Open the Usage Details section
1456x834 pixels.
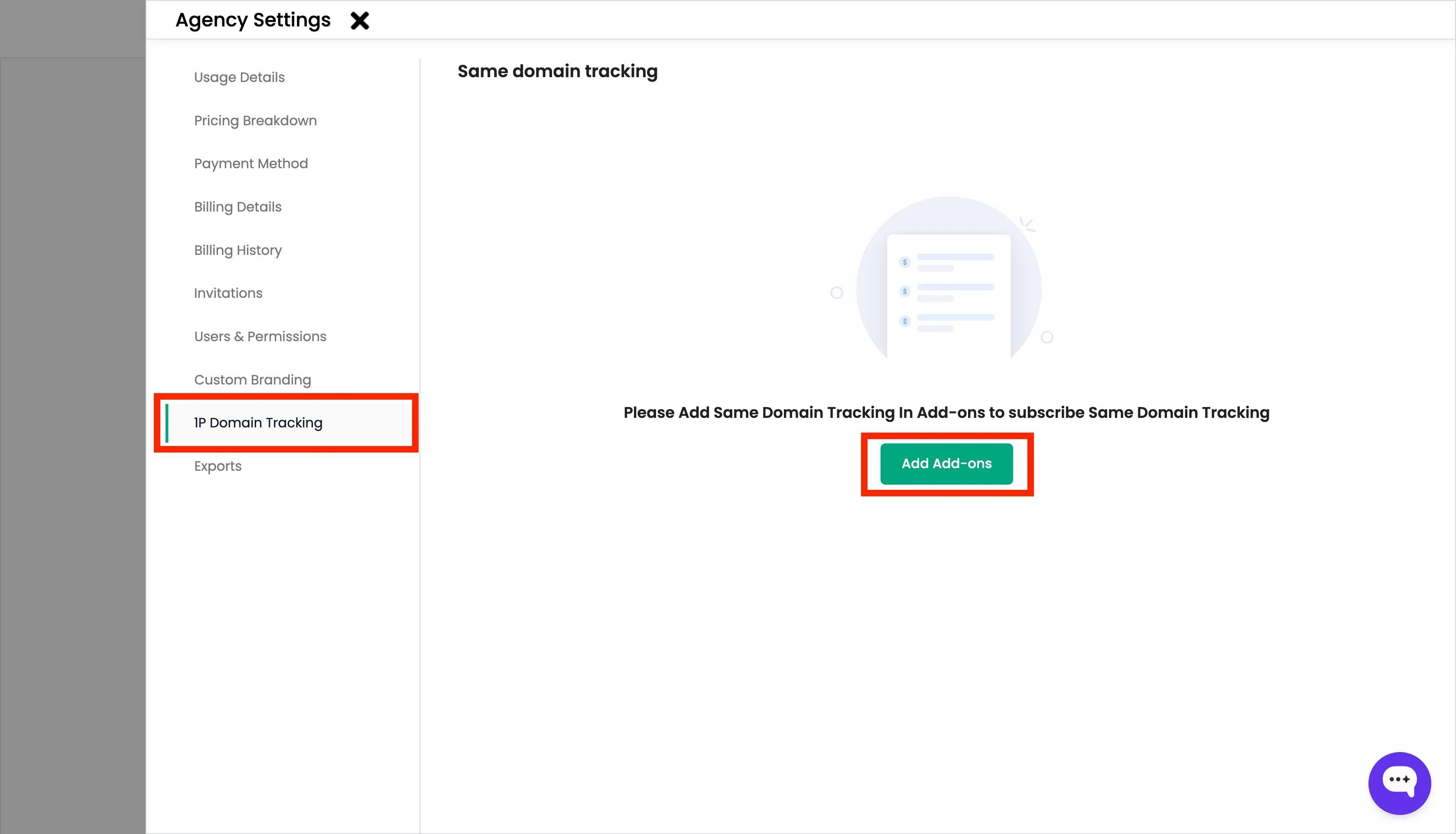(239, 77)
